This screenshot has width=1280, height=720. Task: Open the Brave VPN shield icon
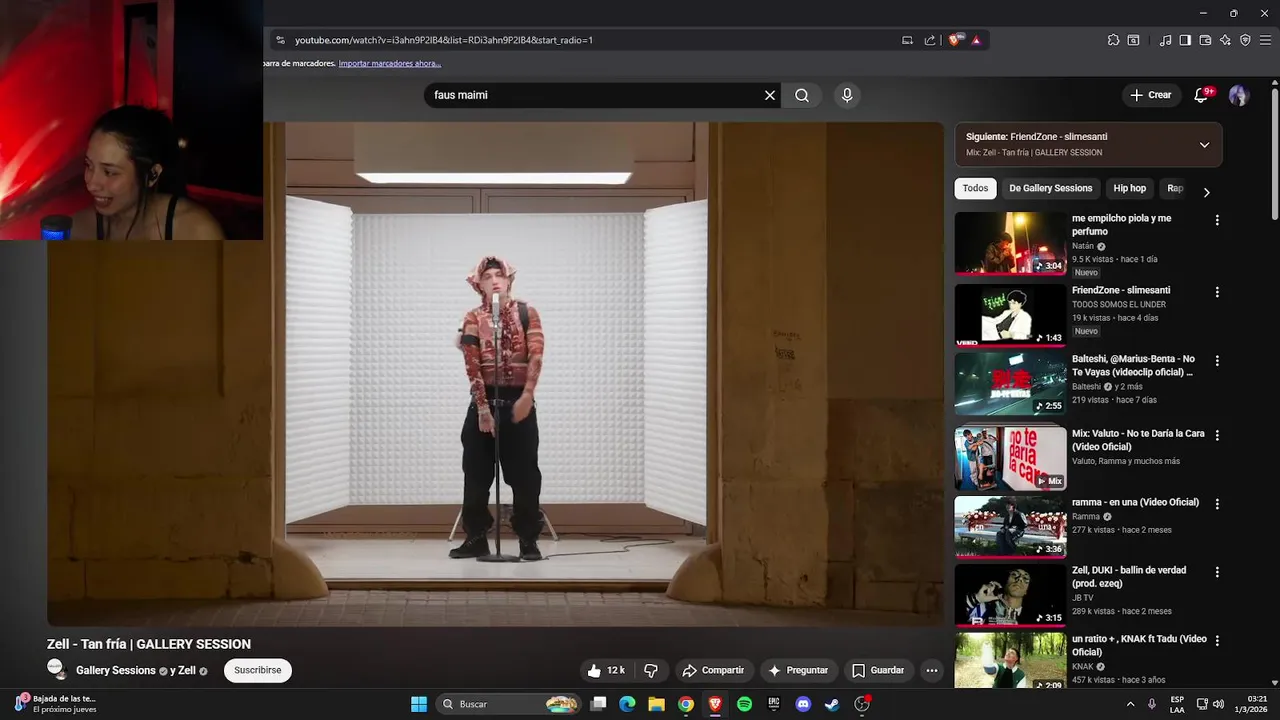(x=1245, y=40)
